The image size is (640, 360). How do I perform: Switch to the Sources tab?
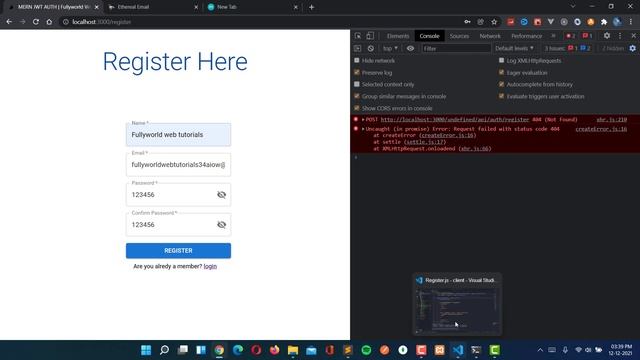pos(459,36)
